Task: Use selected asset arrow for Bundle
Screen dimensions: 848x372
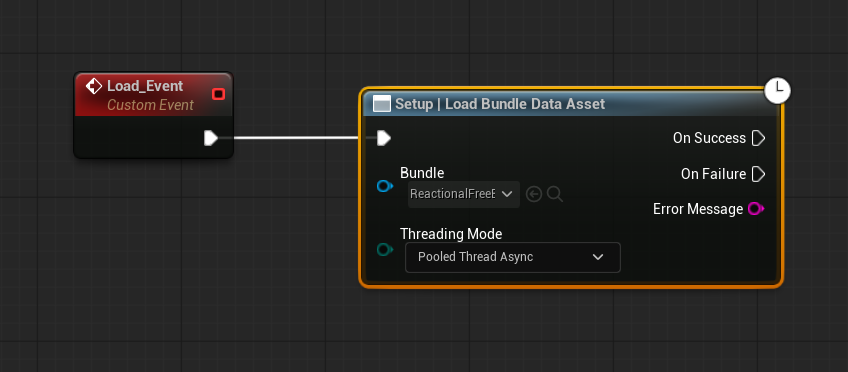Action: [x=534, y=194]
